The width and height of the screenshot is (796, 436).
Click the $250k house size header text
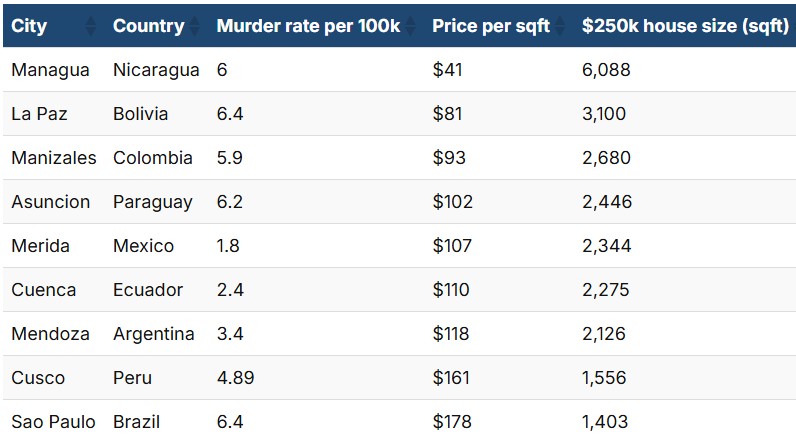click(x=684, y=26)
